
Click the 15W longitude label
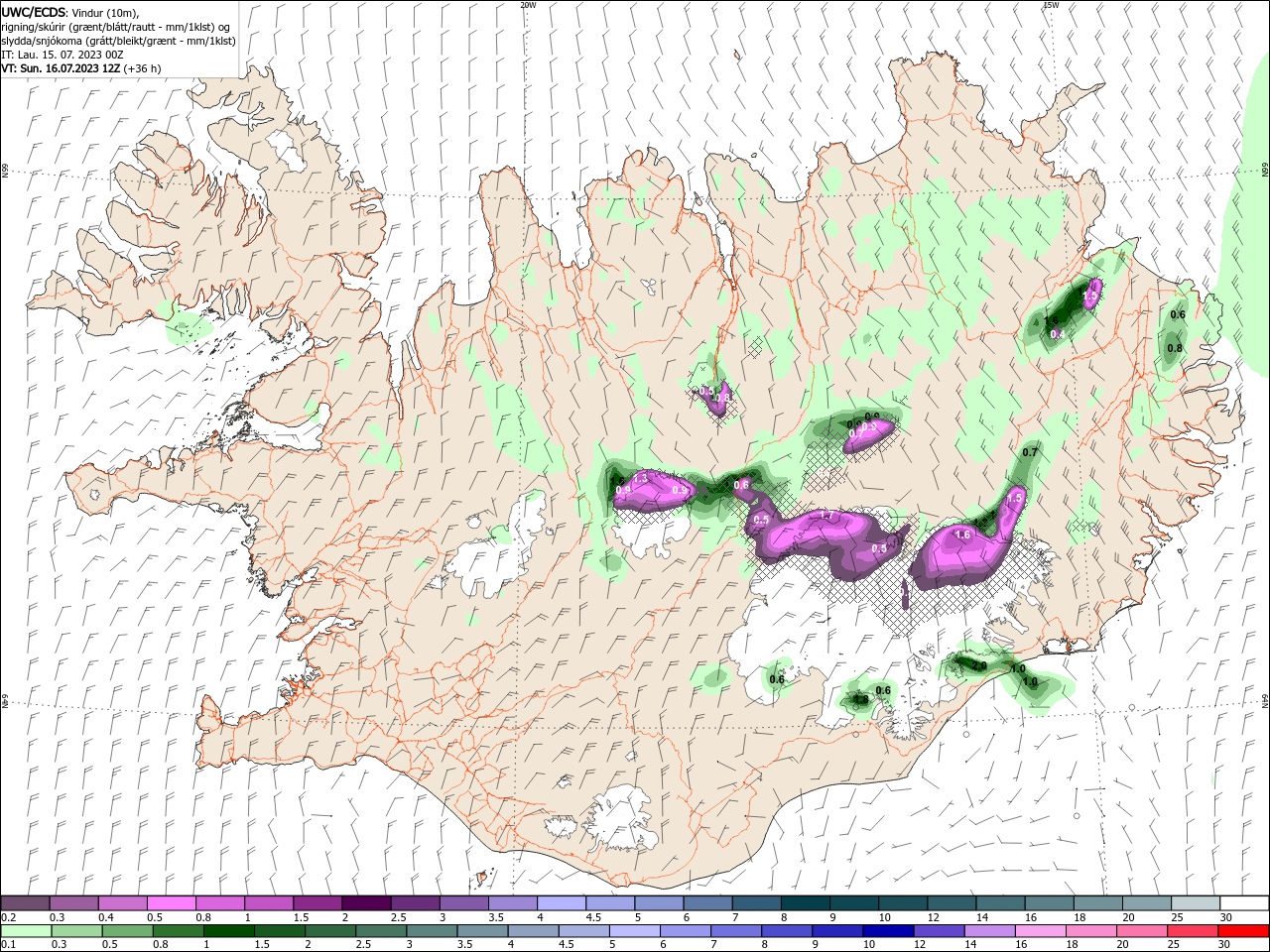click(1051, 5)
